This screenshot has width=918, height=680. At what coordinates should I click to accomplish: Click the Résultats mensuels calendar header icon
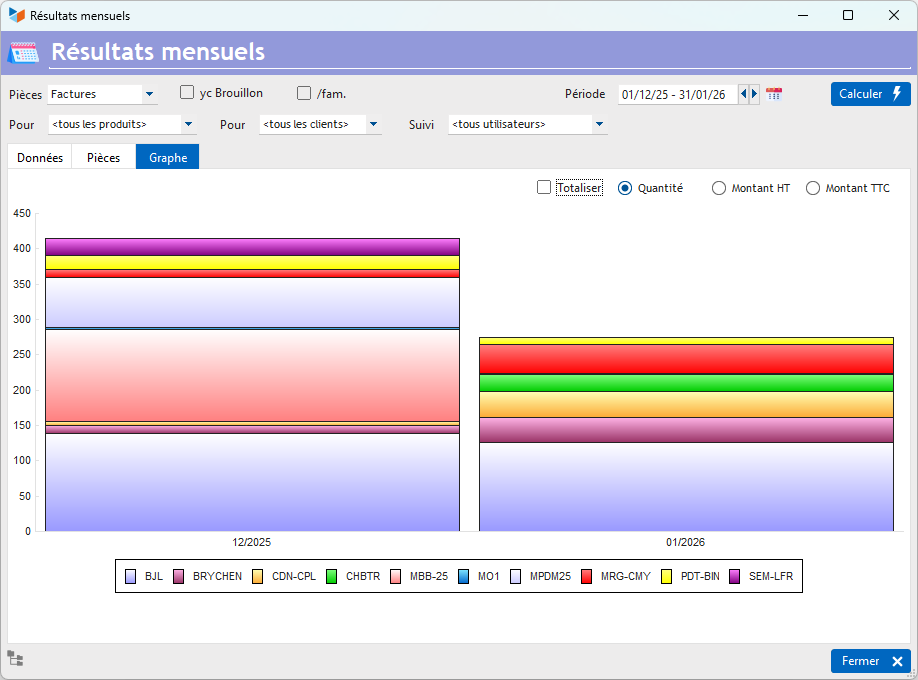pos(23,52)
